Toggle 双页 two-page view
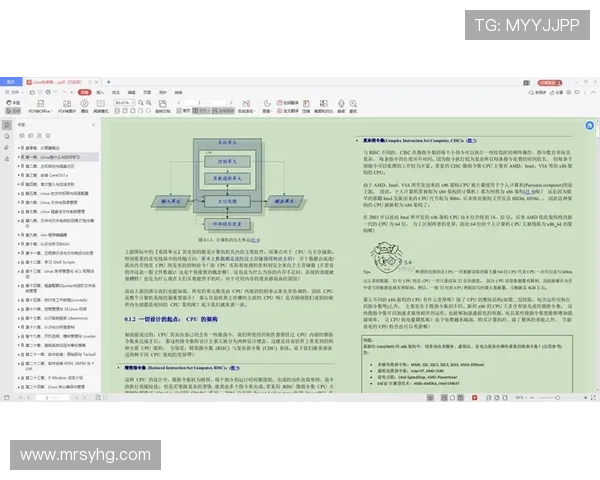 click(201, 111)
